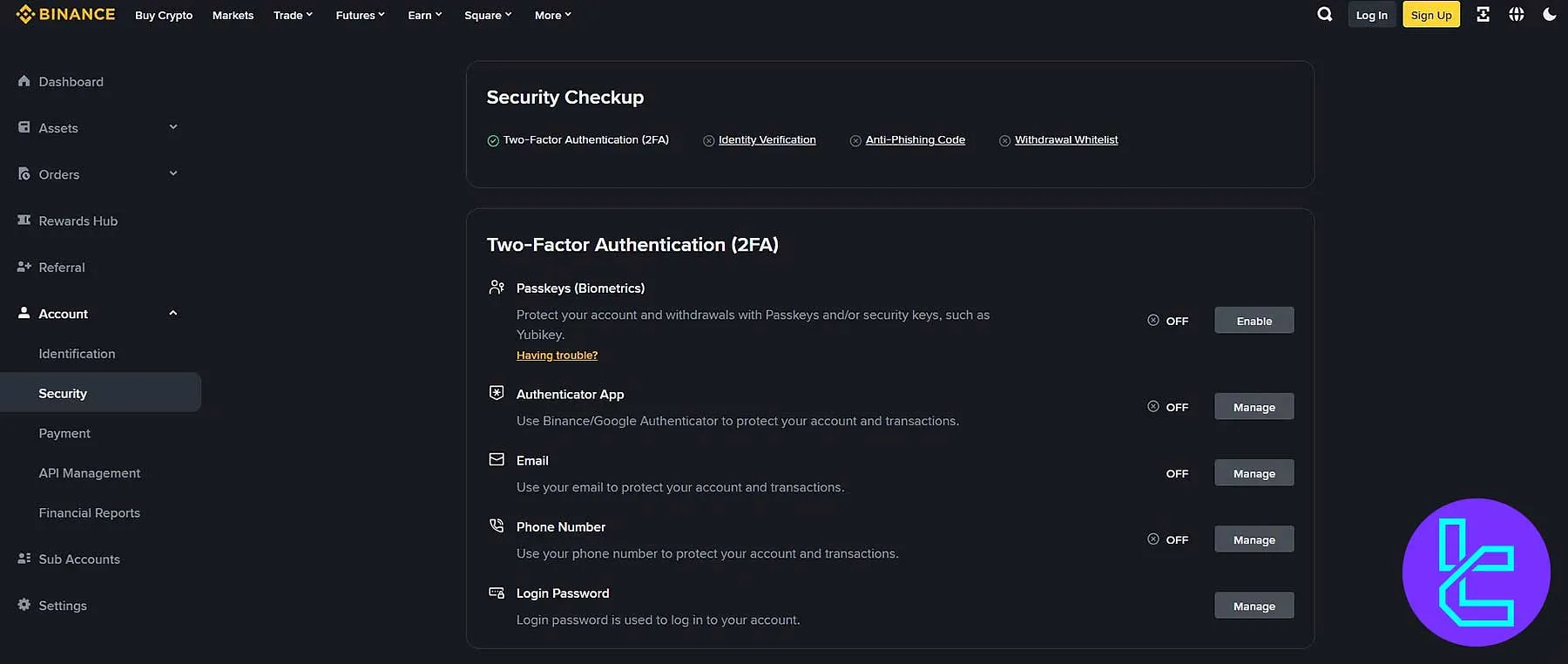The height and width of the screenshot is (664, 1568).
Task: Toggle the Authenticator App OFF status
Action: (x=1167, y=406)
